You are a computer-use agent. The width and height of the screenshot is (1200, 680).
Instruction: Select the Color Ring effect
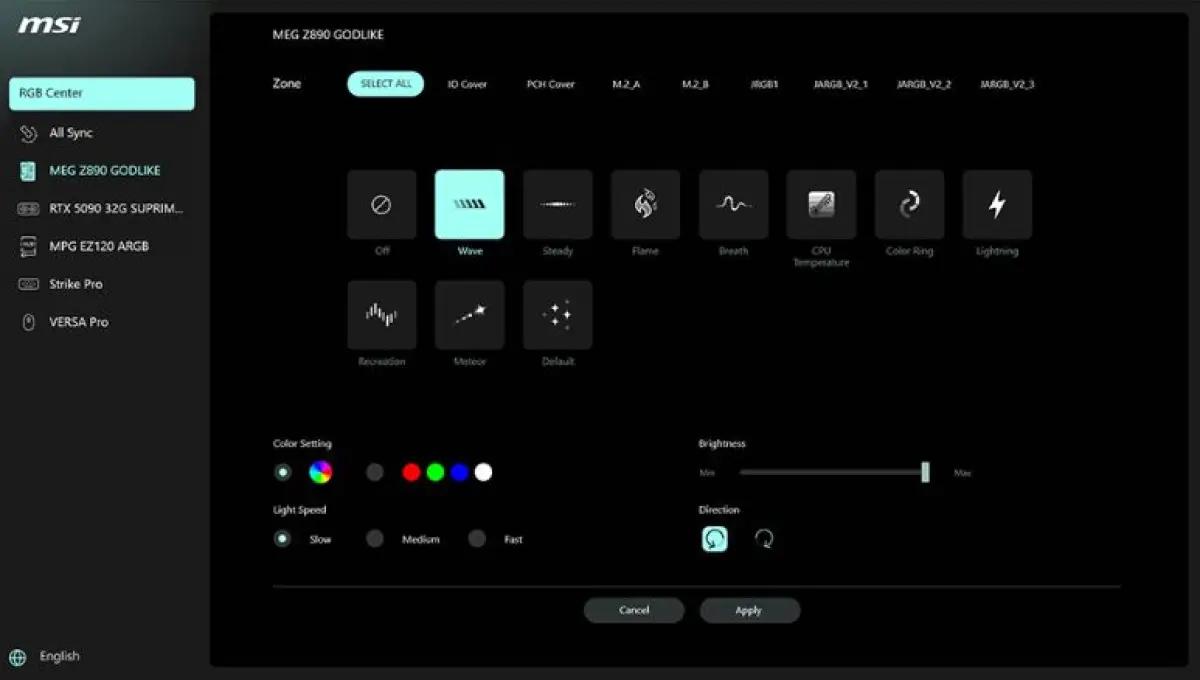909,205
